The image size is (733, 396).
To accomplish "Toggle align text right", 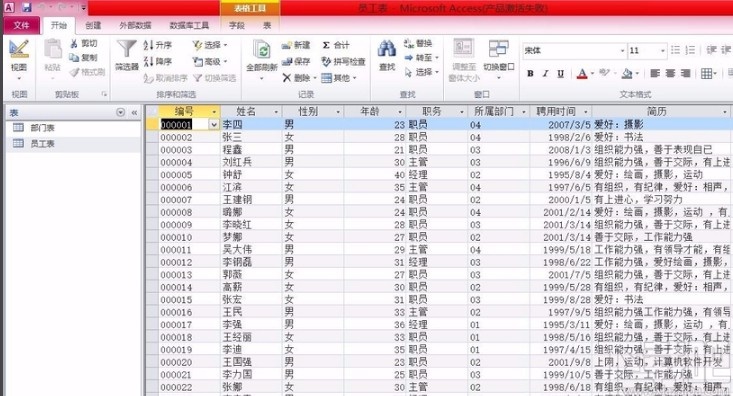I will coord(685,73).
